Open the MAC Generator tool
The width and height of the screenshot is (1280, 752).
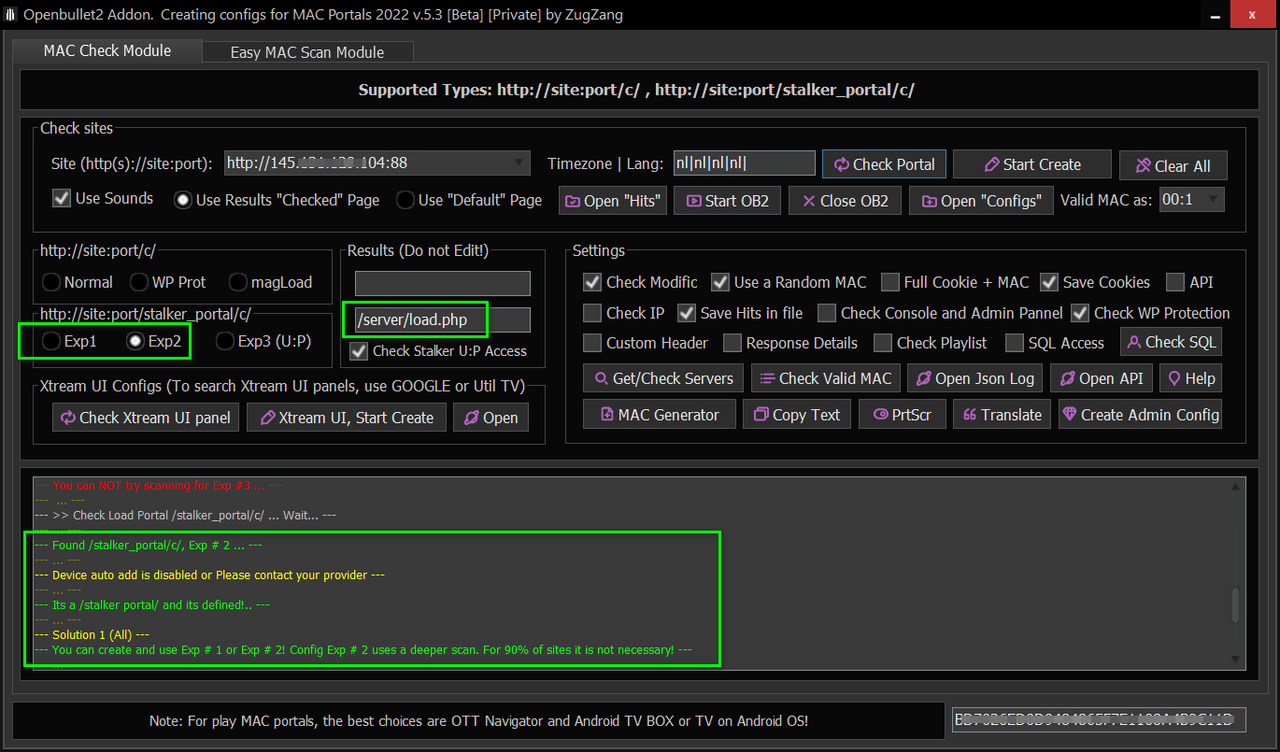[659, 415]
